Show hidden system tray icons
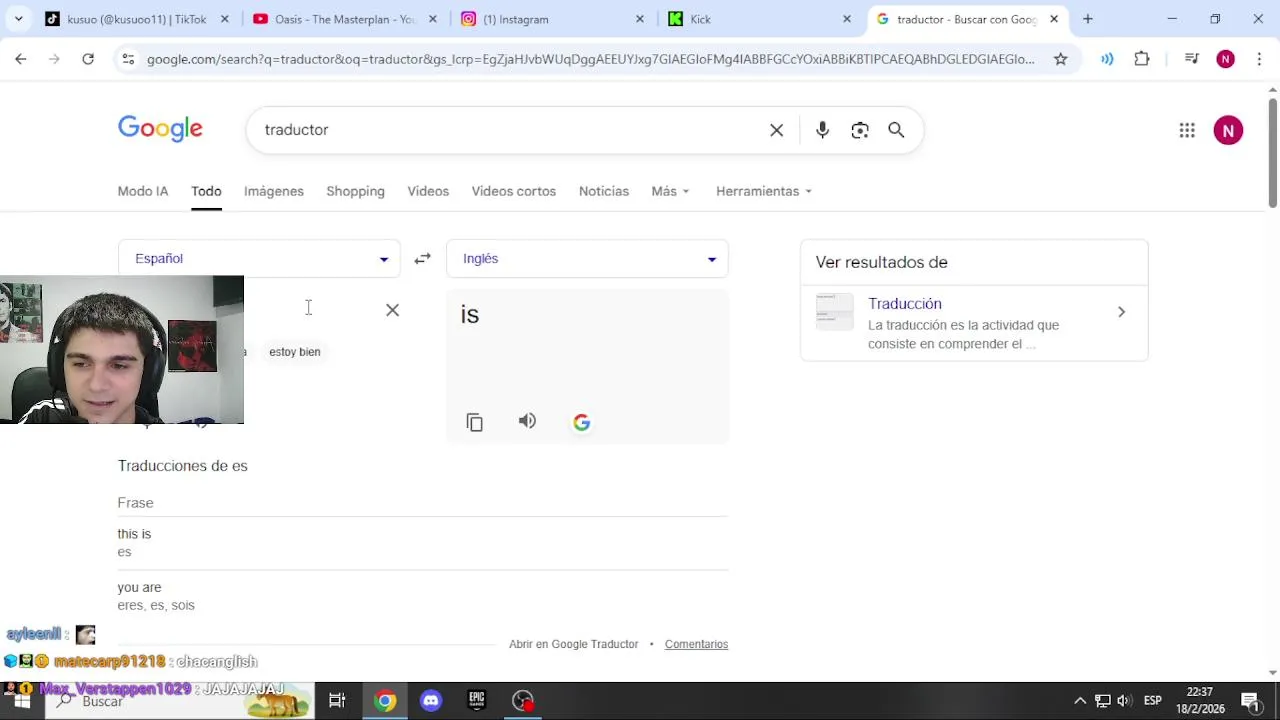The height and width of the screenshot is (720, 1280). (1080, 701)
